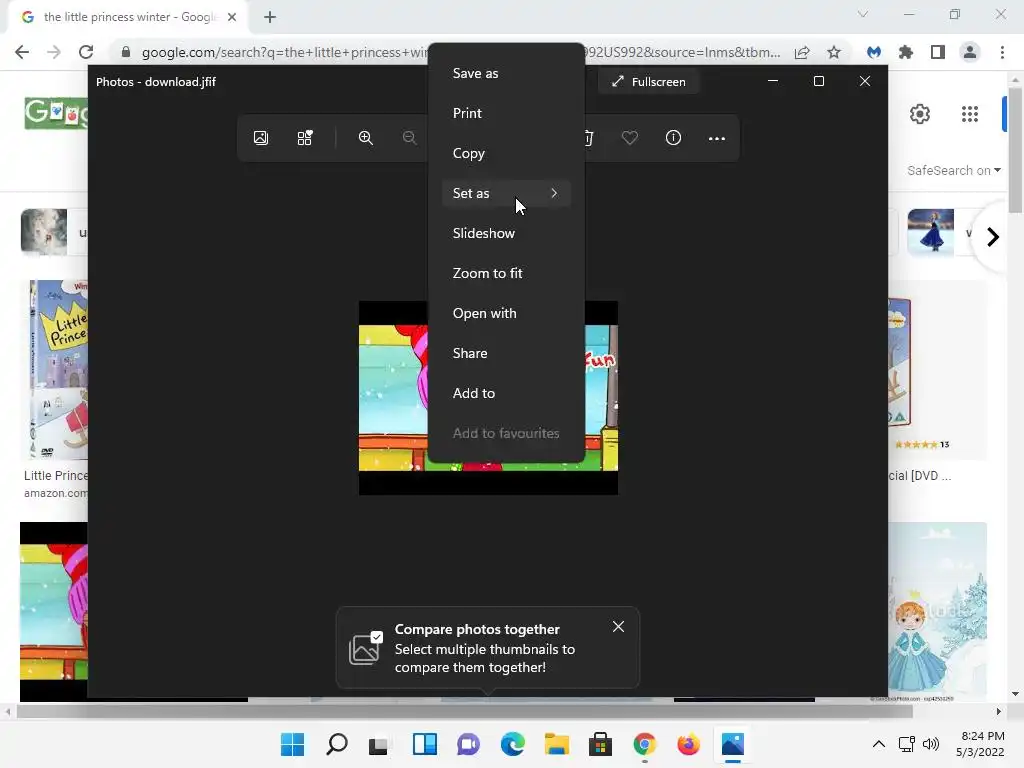Image resolution: width=1024 pixels, height=768 pixels.
Task: Click the zoom in magnifier icon
Action: coord(366,138)
